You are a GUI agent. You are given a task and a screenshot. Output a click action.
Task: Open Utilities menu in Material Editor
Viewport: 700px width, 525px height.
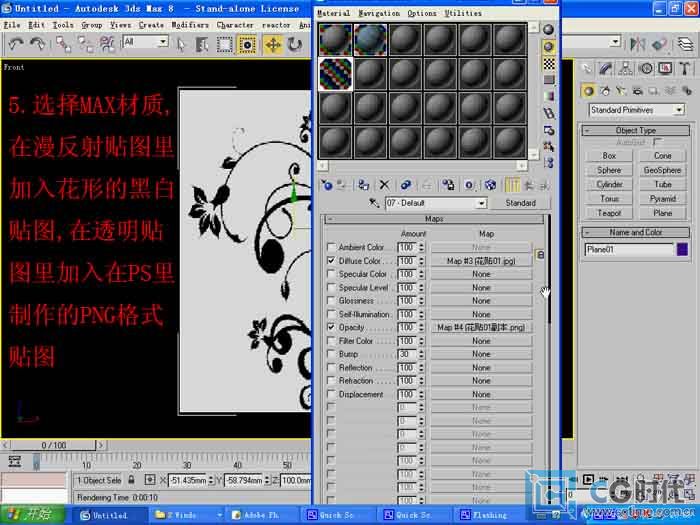tap(463, 13)
